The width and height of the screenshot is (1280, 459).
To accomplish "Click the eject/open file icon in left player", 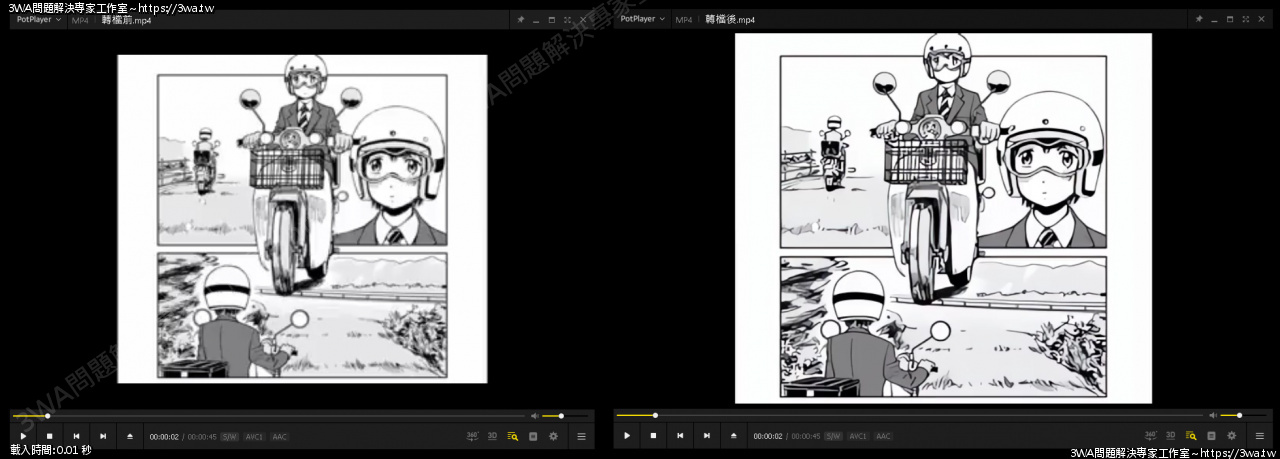I will click(x=130, y=436).
